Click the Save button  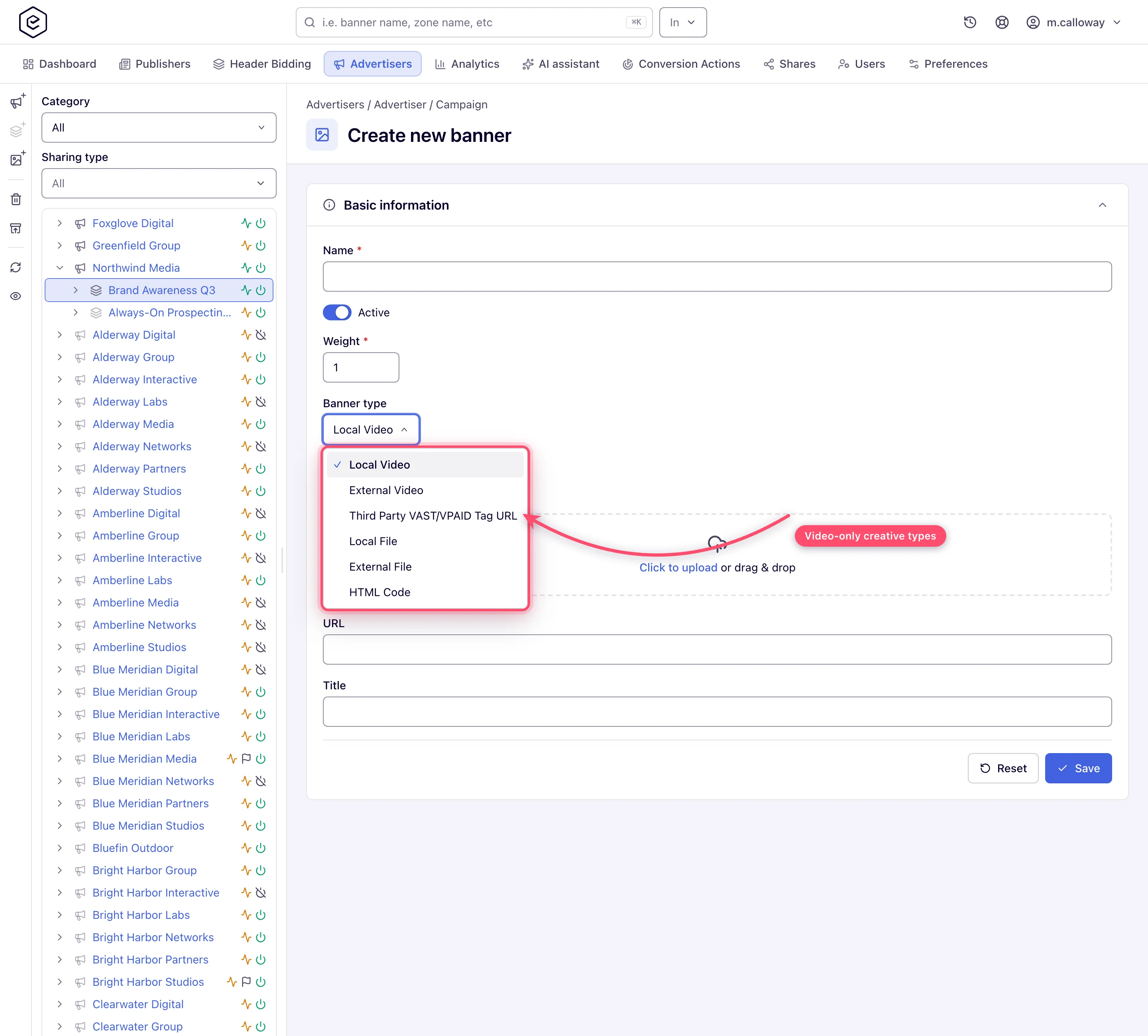[1078, 769]
